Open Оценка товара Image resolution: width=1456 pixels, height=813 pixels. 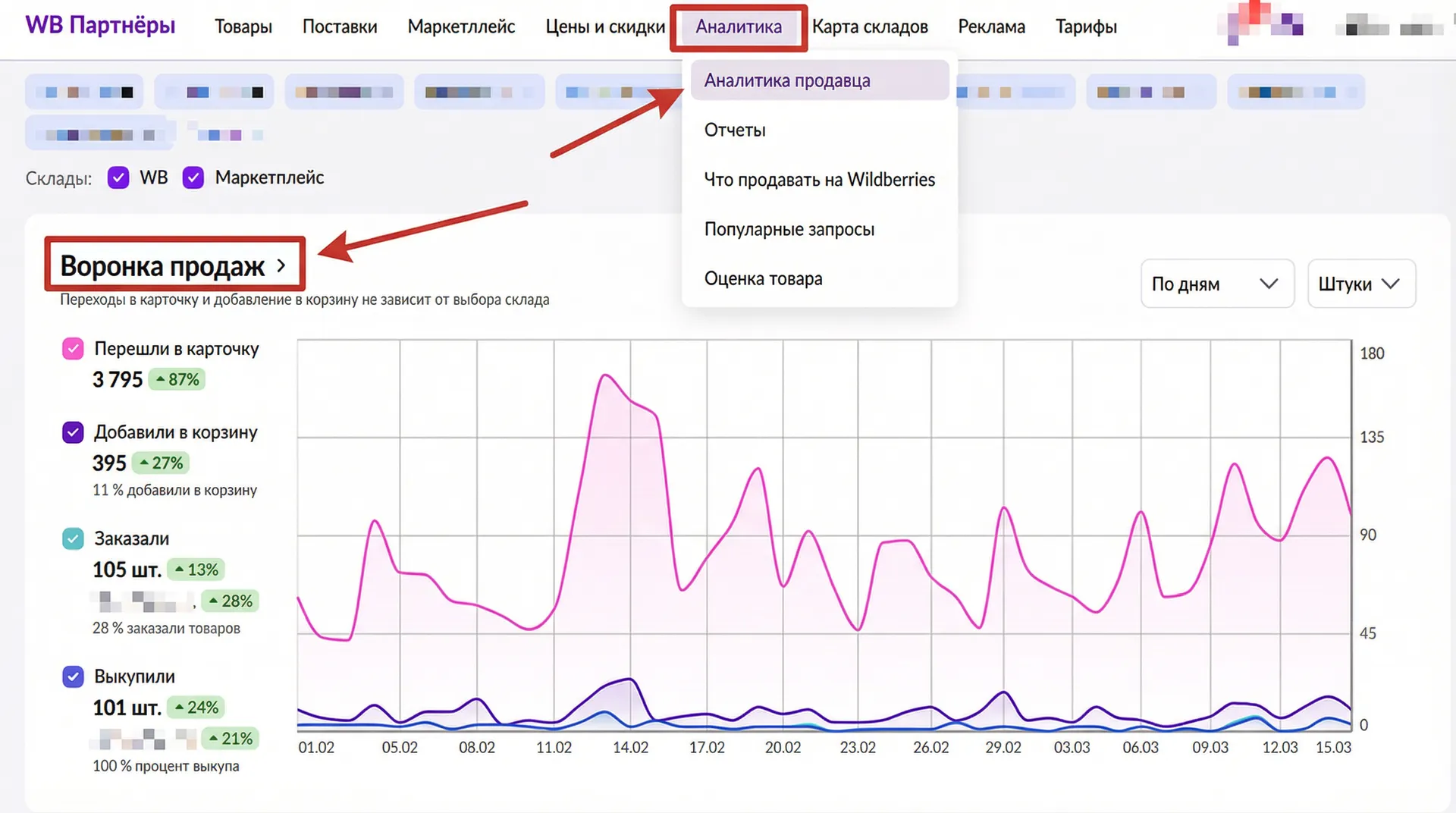764,278
